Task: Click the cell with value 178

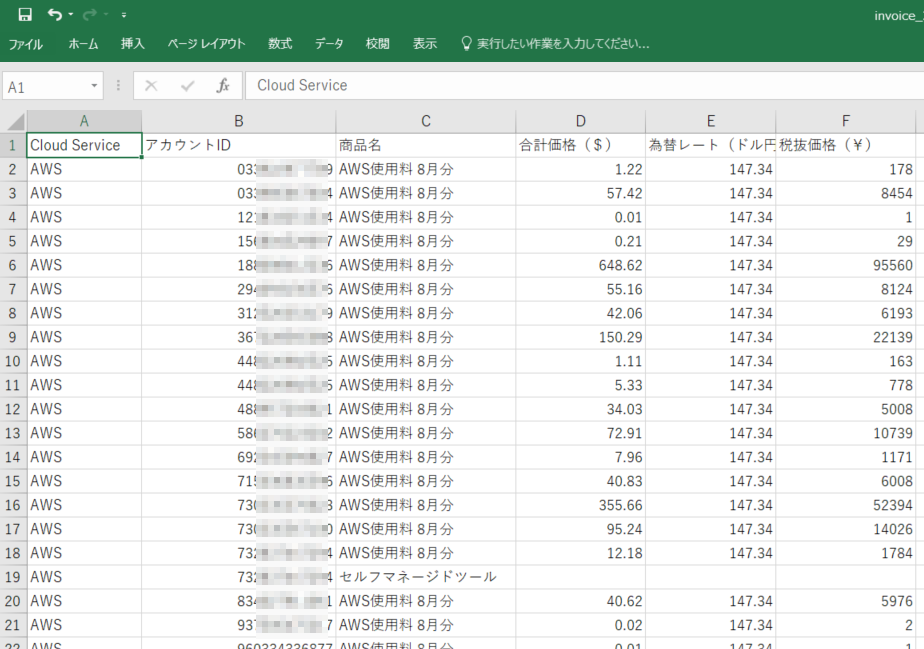Action: point(846,169)
